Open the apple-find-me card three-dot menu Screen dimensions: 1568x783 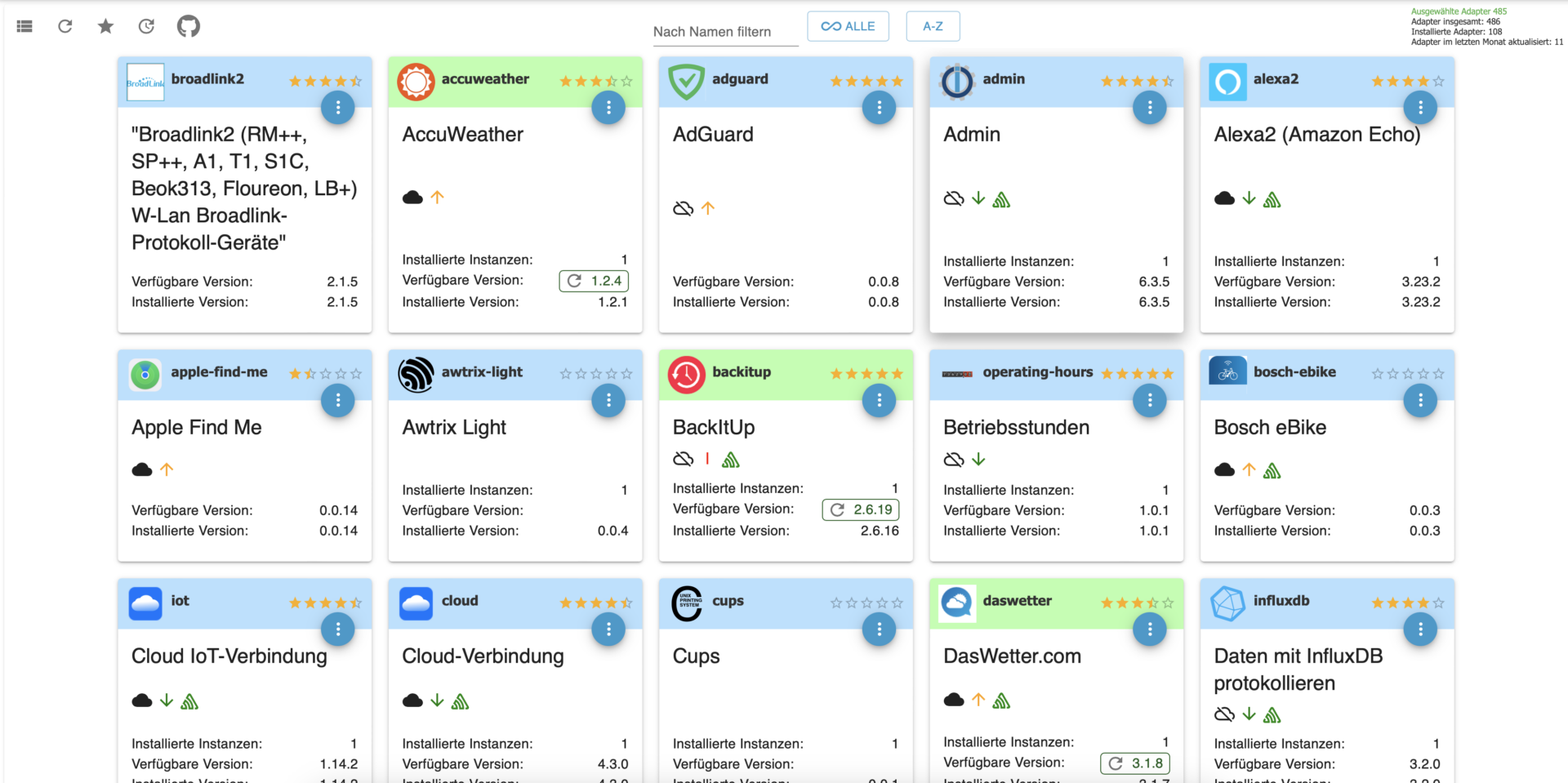click(337, 400)
